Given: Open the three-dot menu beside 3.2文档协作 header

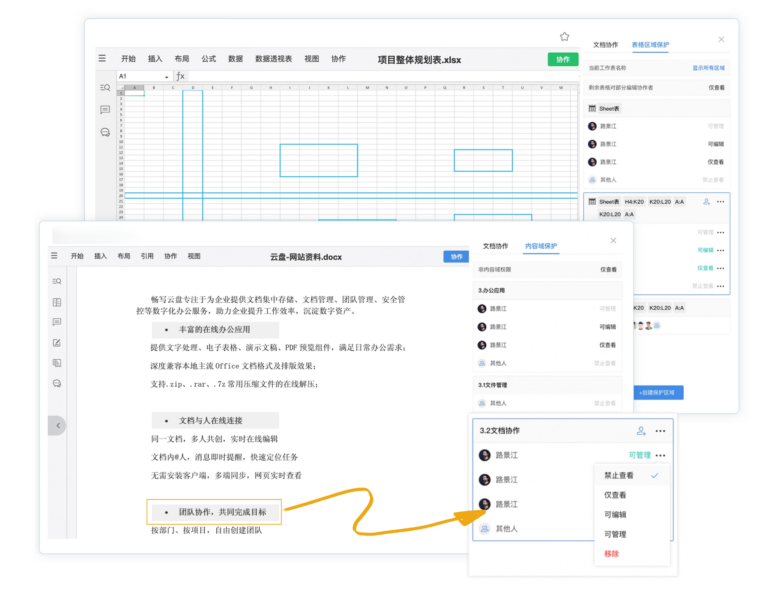Looking at the screenshot, I should coord(661,431).
